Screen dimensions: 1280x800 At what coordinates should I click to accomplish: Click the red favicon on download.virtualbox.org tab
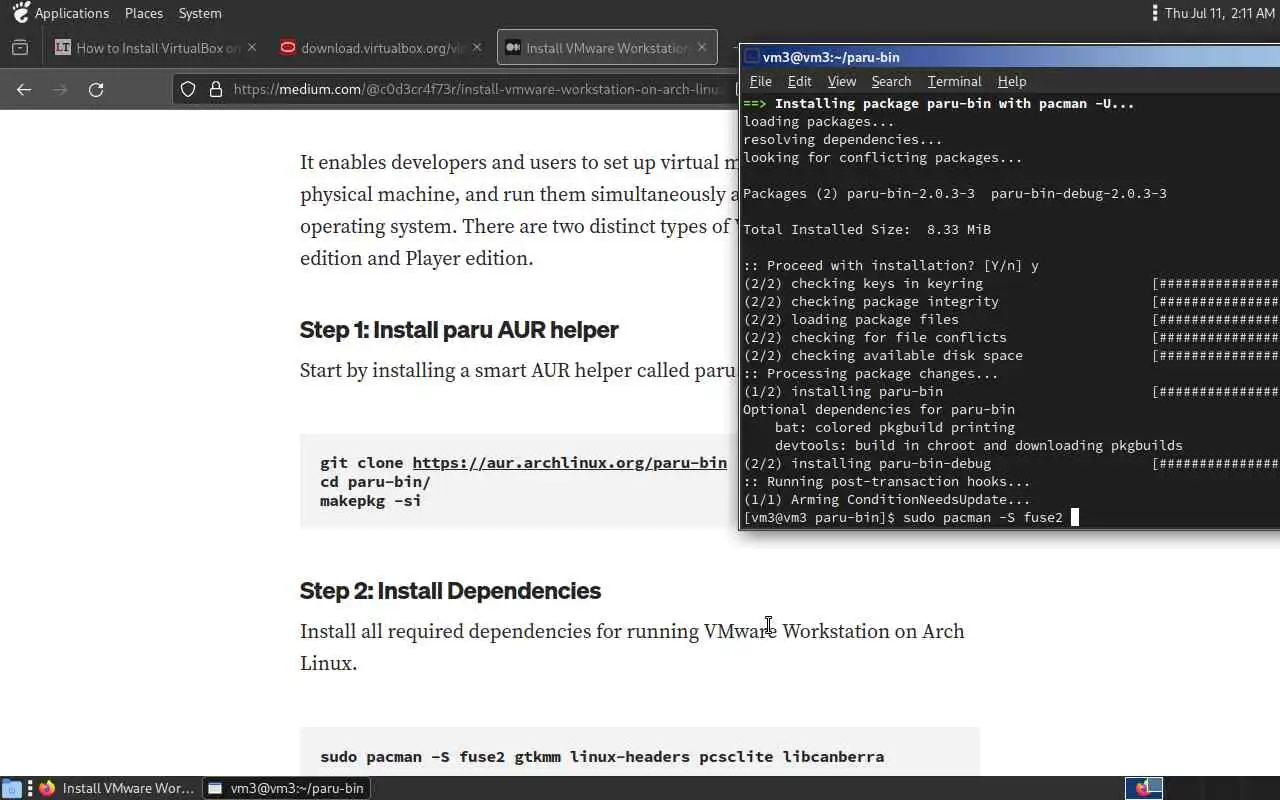(x=288, y=47)
